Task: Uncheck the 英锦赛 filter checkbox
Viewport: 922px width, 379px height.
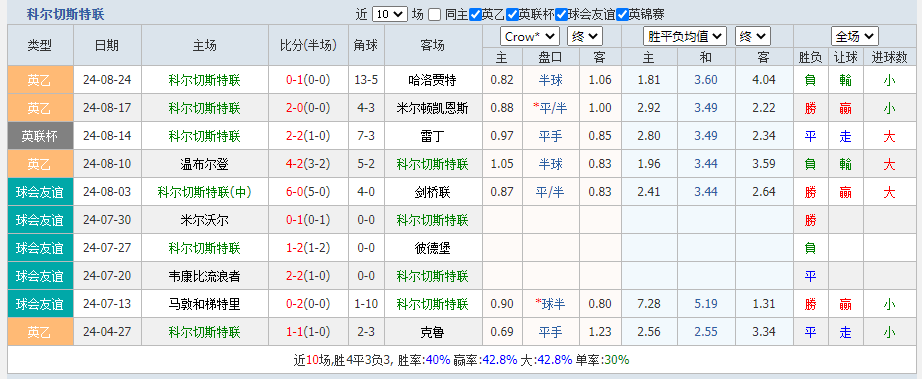Action: [623, 15]
